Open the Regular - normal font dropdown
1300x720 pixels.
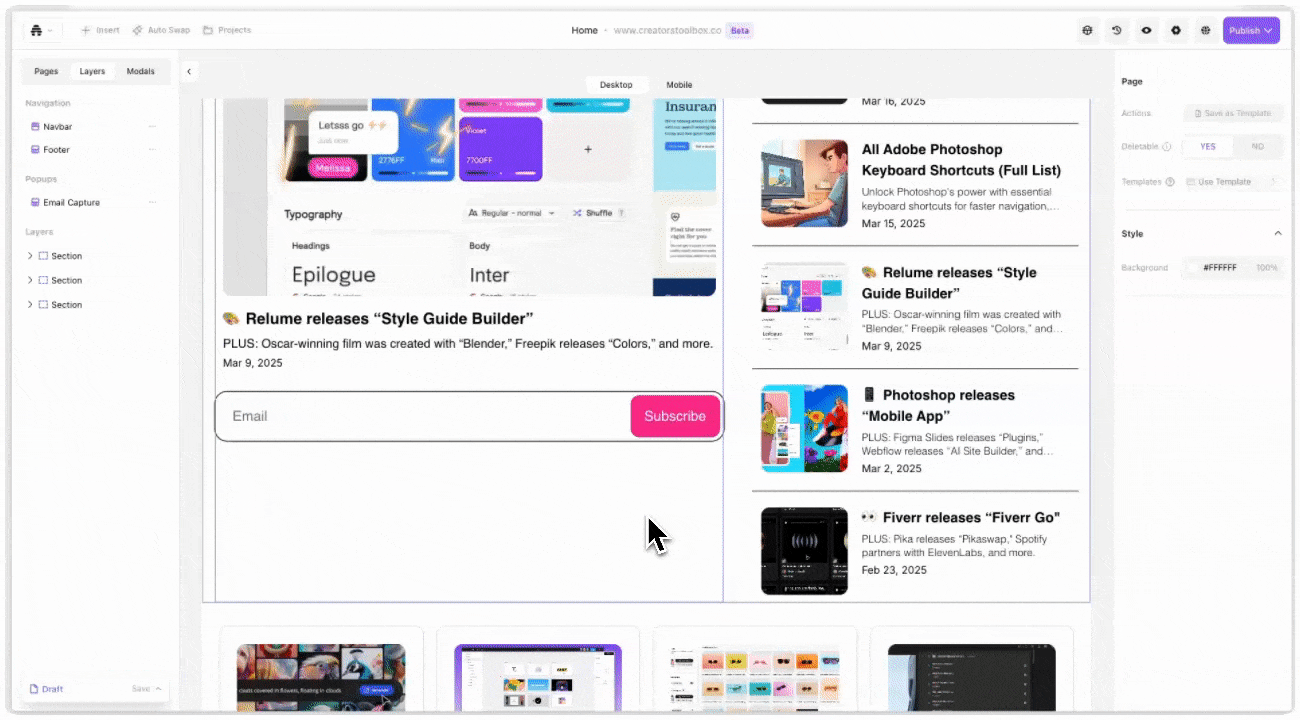512,213
